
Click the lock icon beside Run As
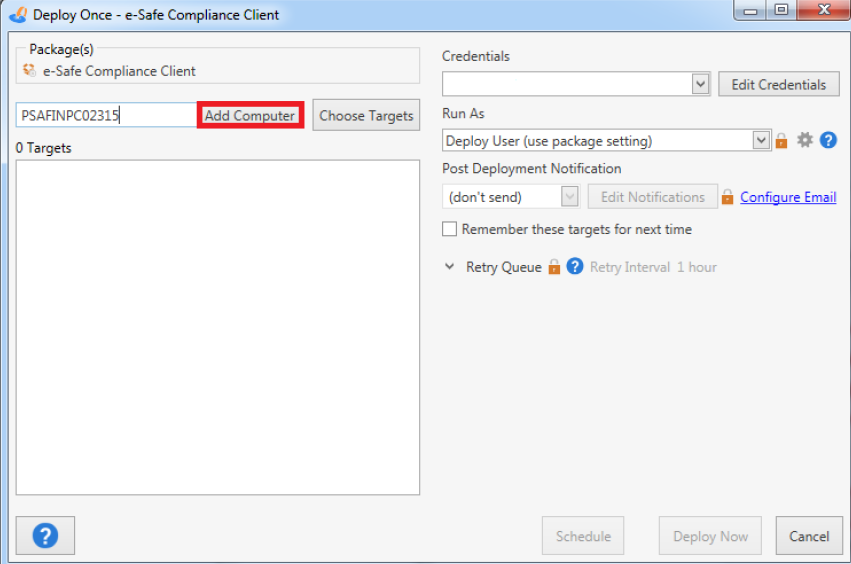782,141
